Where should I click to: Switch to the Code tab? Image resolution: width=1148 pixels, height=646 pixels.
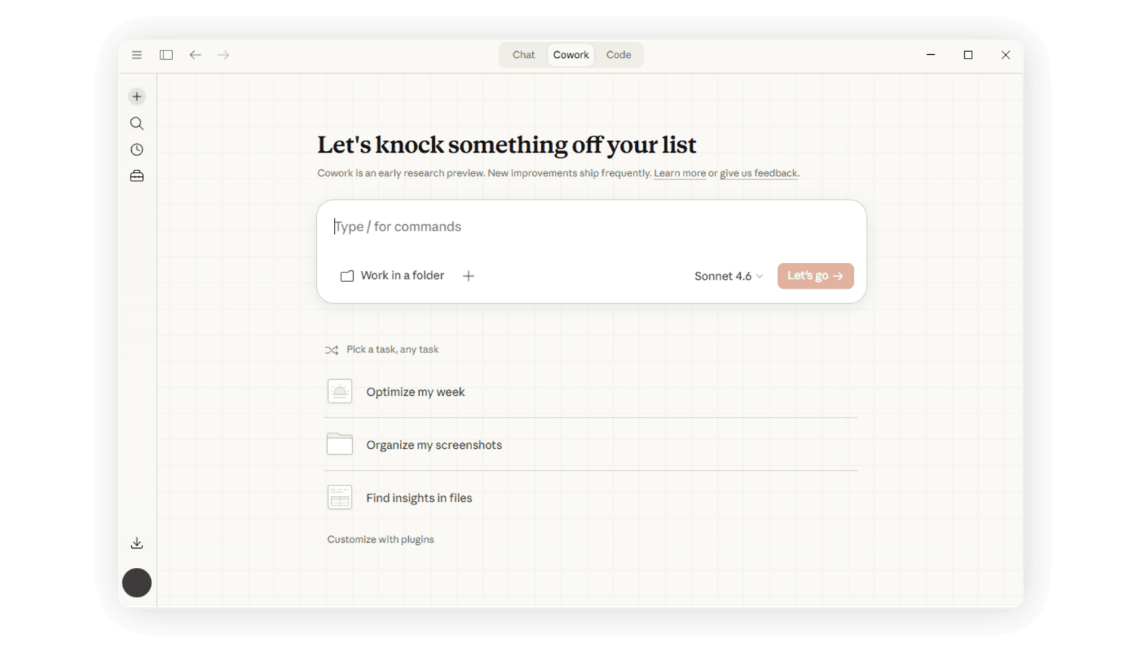click(619, 55)
